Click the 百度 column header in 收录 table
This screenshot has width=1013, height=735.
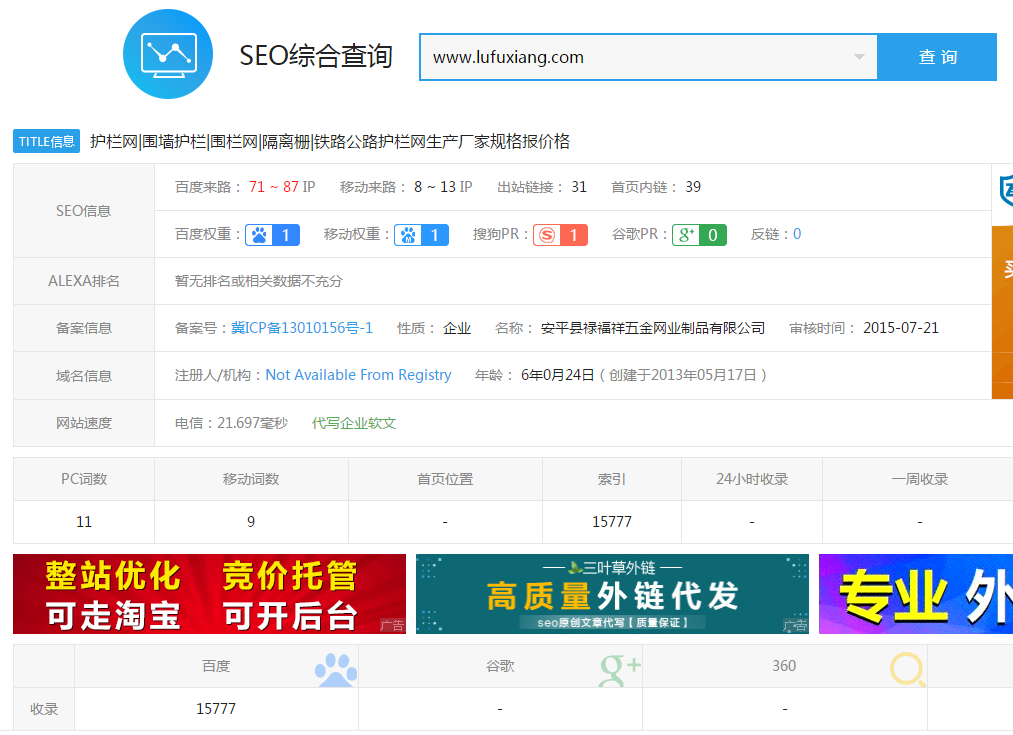(x=216, y=666)
